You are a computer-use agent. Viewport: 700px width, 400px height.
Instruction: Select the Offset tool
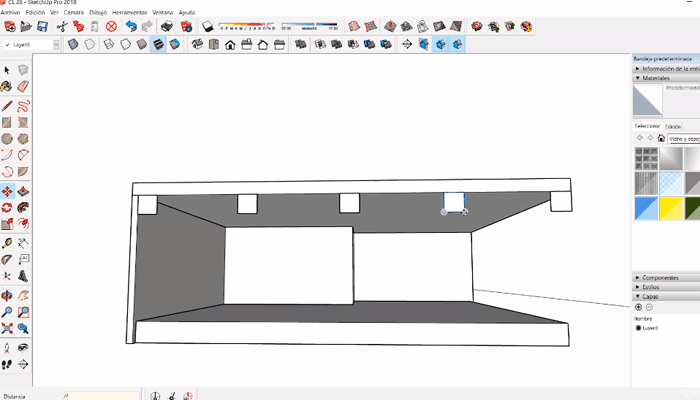click(23, 224)
